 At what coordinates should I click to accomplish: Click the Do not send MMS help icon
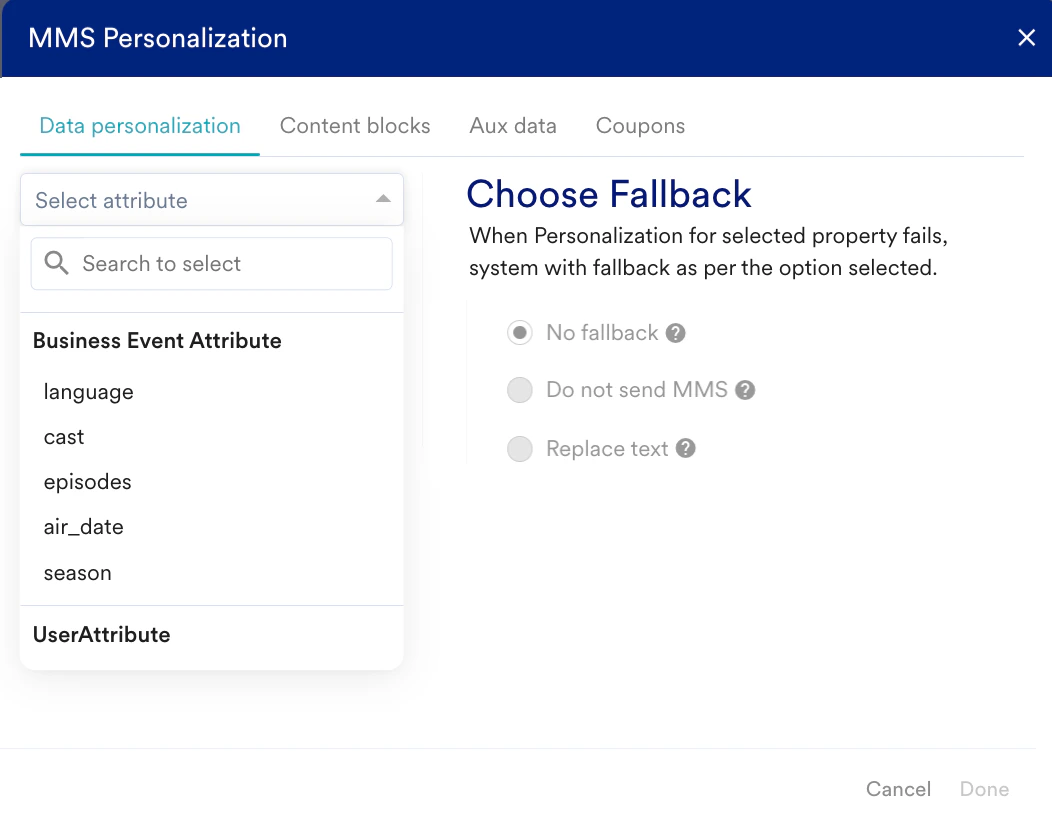pos(745,390)
